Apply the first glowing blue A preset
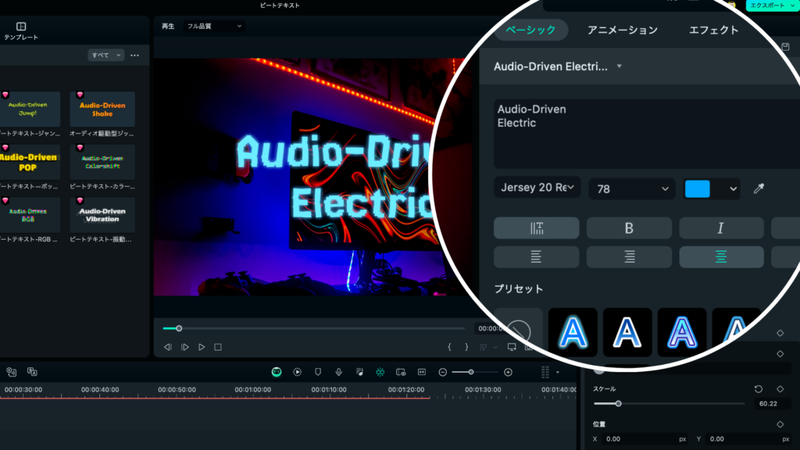Viewport: 800px width, 450px height. coord(572,332)
